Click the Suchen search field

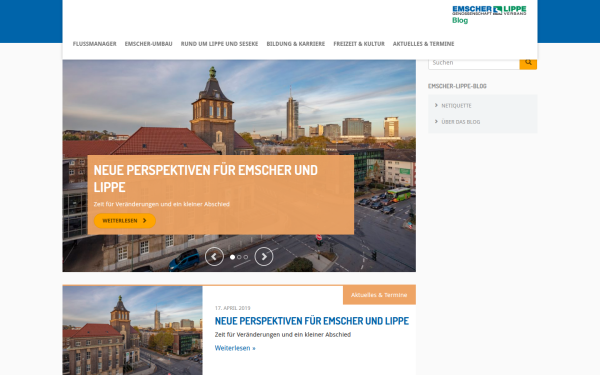tap(474, 64)
